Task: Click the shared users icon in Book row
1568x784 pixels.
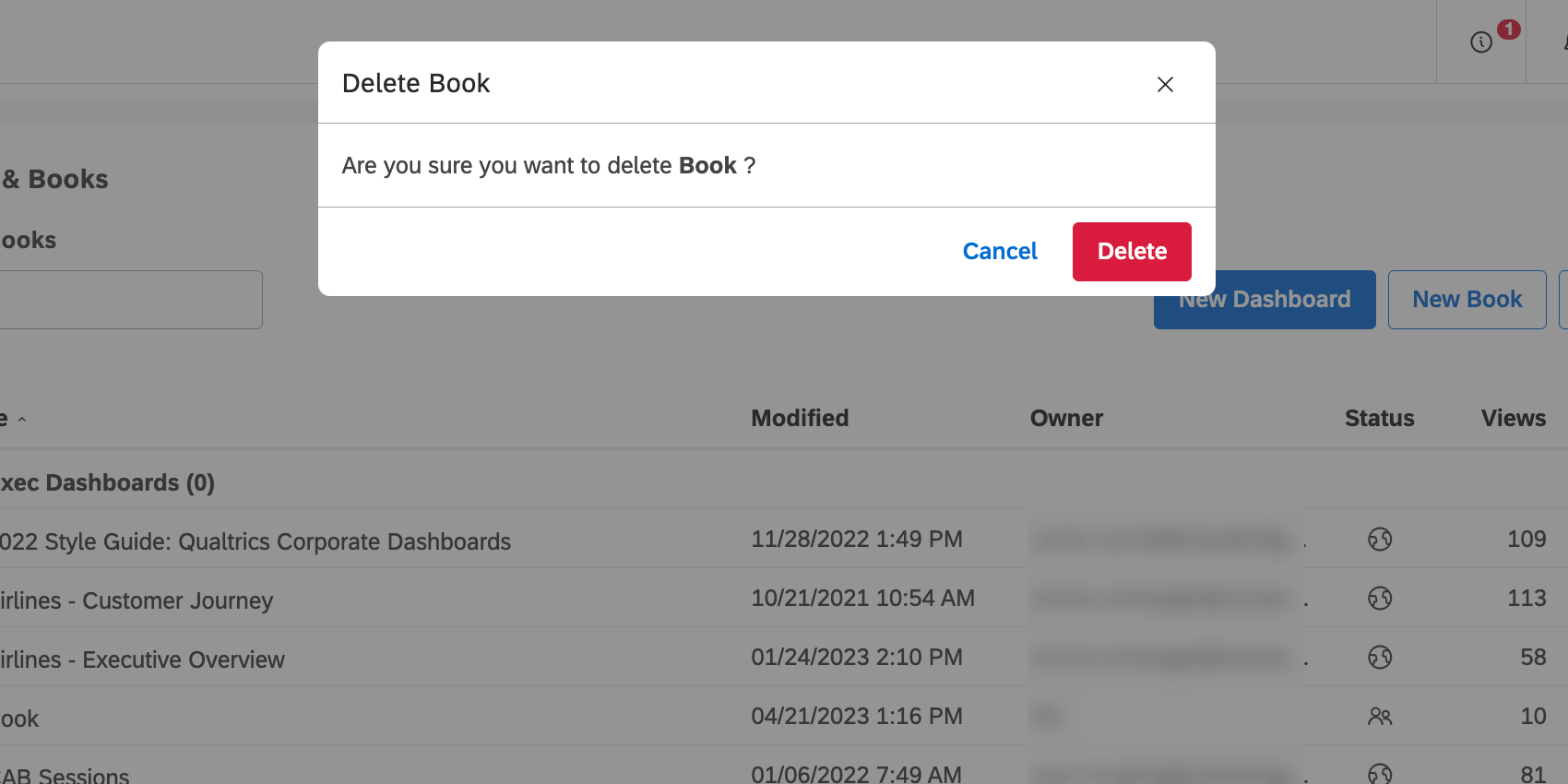Action: (x=1380, y=716)
